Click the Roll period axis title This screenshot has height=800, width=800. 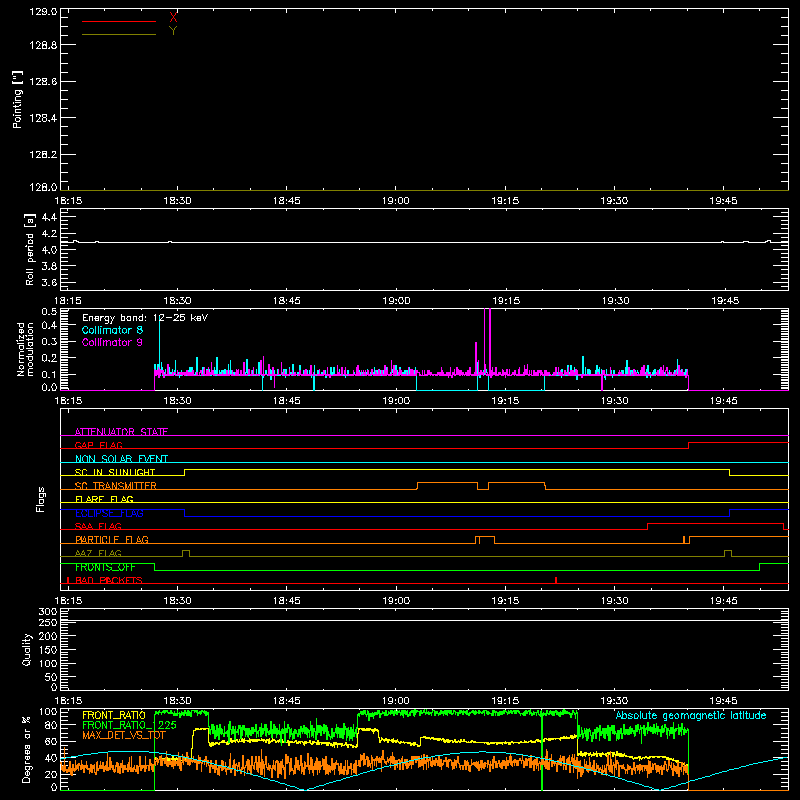[x=30, y=249]
